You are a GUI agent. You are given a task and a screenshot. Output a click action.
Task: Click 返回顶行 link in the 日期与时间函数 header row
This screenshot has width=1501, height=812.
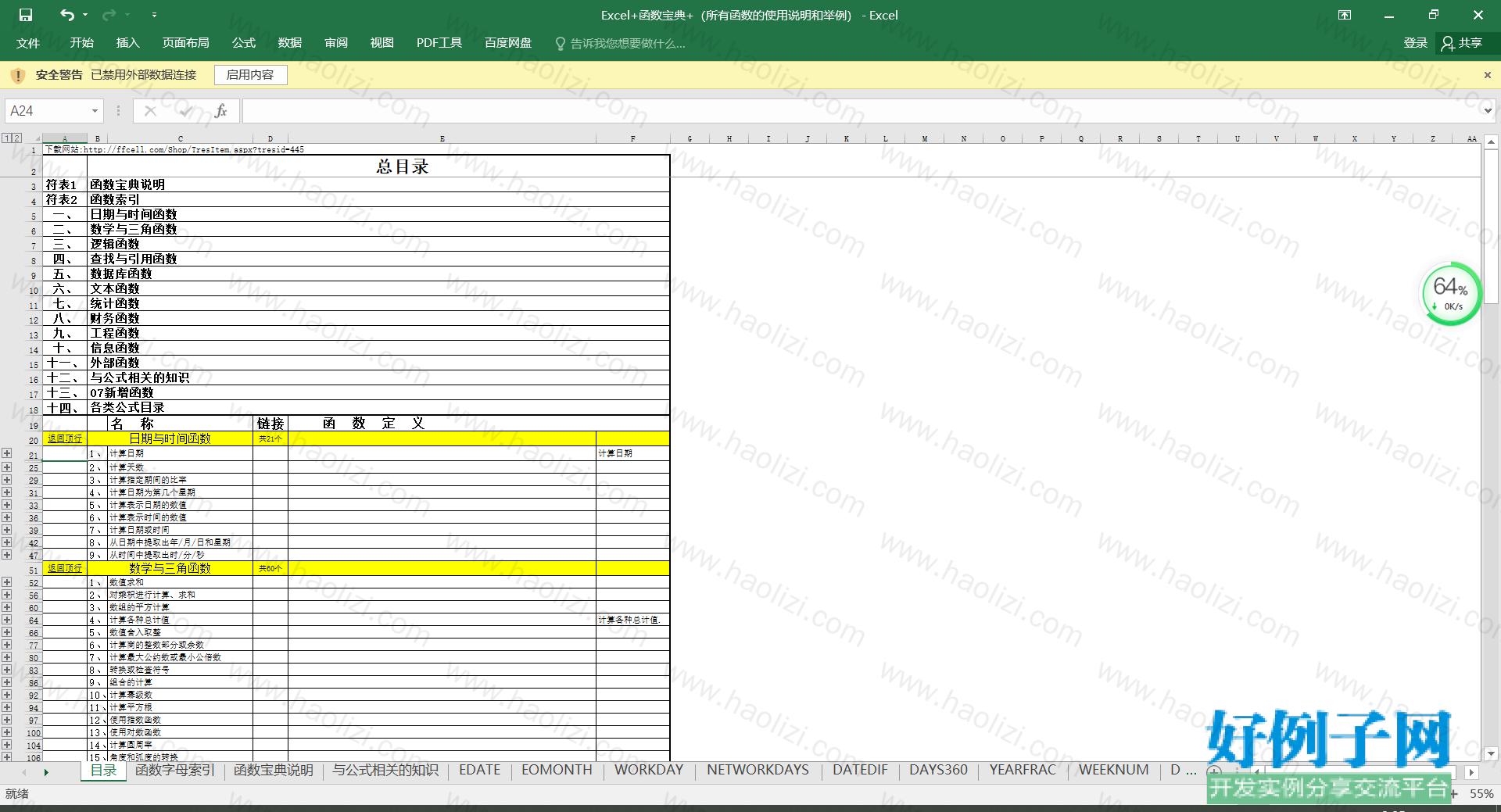[65, 439]
